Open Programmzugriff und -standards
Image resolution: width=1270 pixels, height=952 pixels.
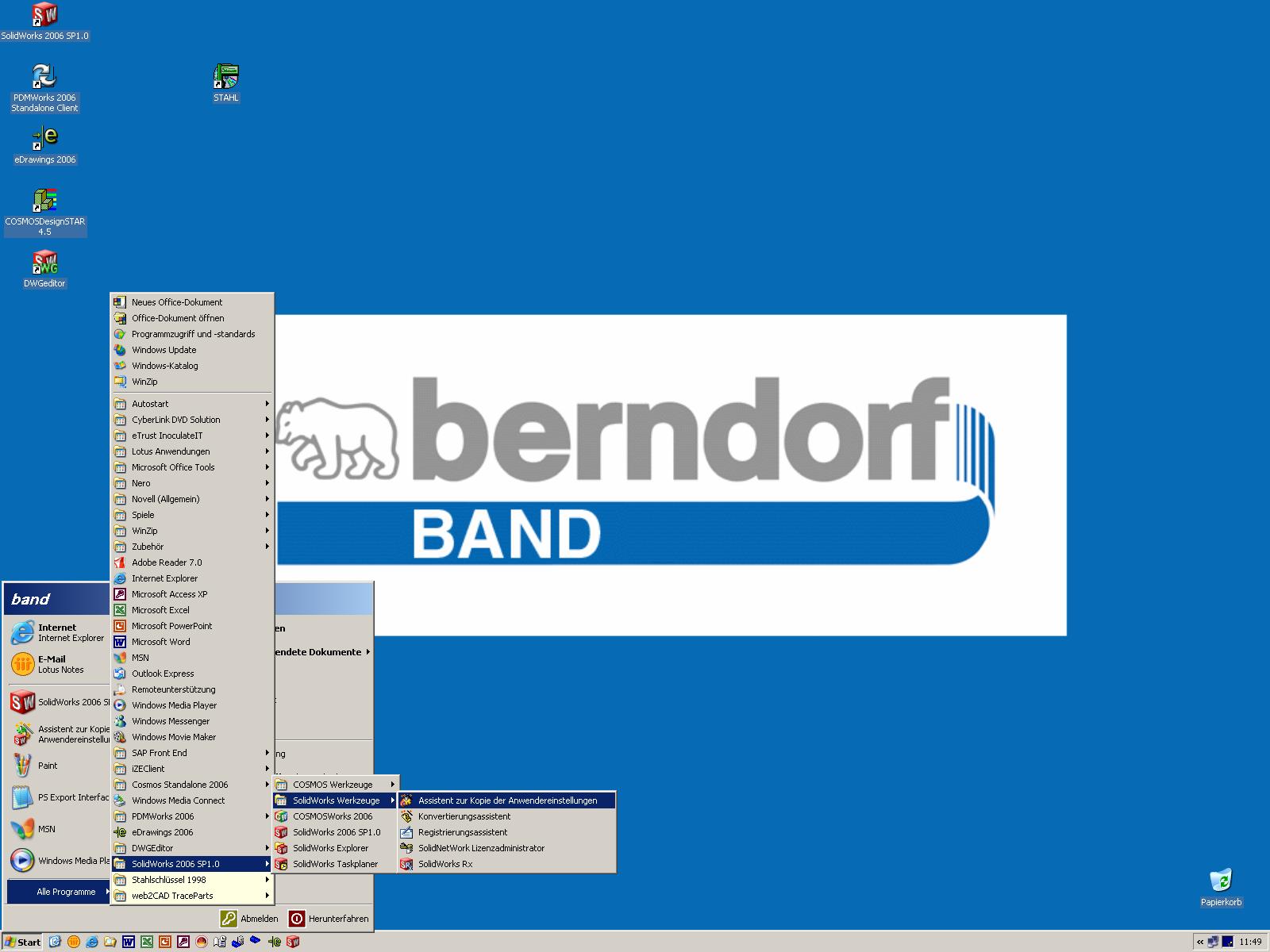[192, 334]
